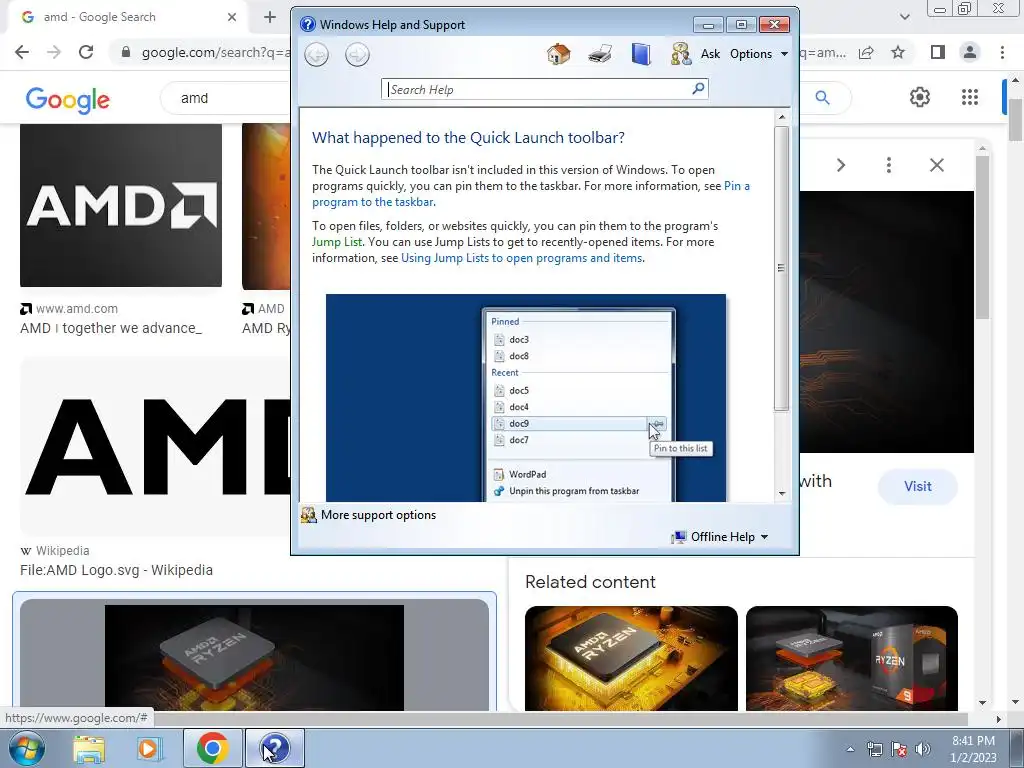Open a new Chrome tab
Screen dimensions: 1024x768
tap(270, 17)
